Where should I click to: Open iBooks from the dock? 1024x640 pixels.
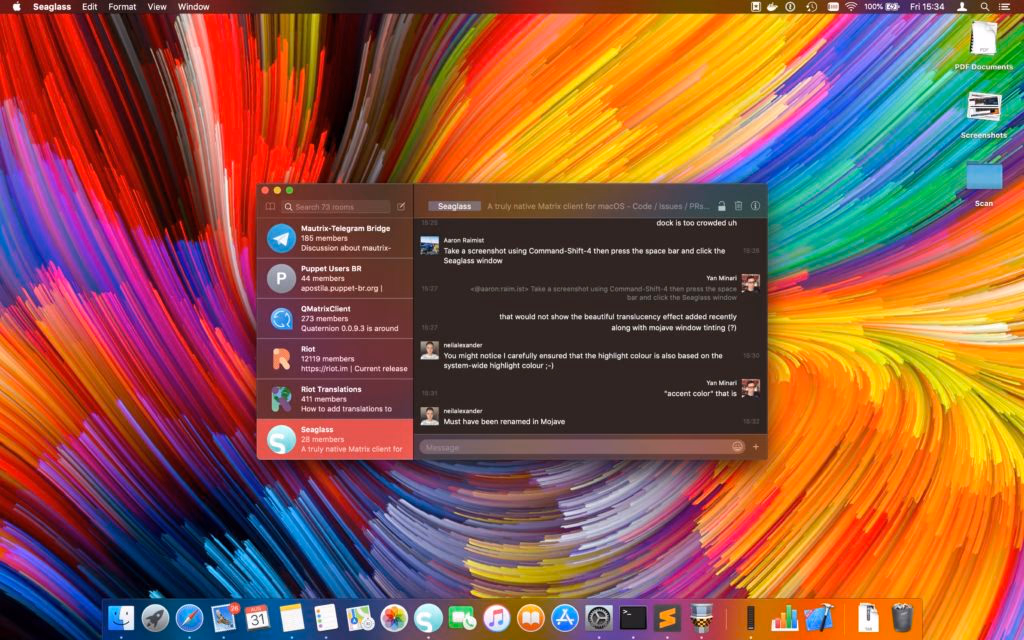[x=530, y=617]
